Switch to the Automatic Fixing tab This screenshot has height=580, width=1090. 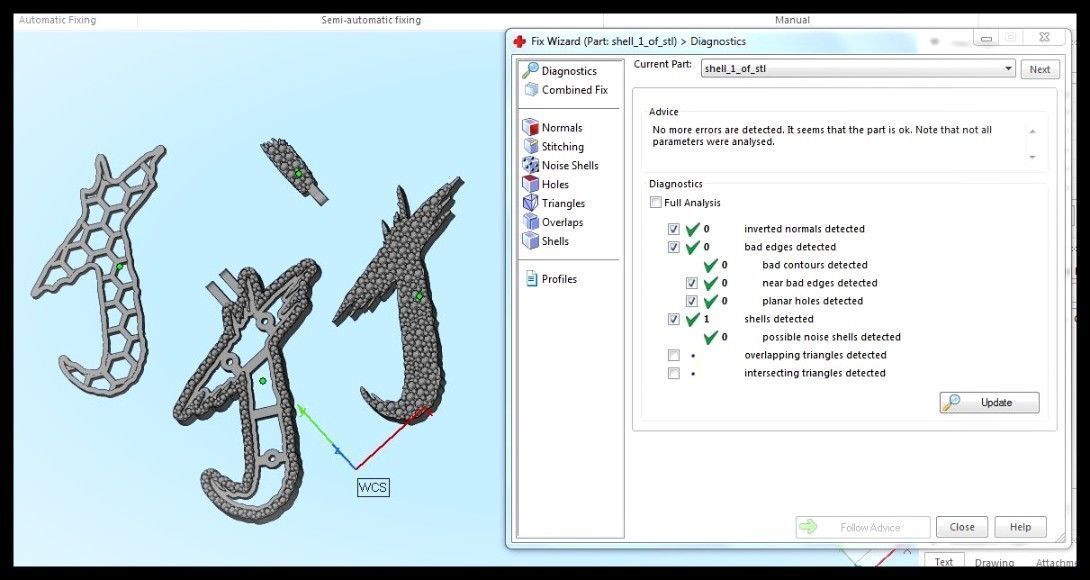[x=58, y=20]
